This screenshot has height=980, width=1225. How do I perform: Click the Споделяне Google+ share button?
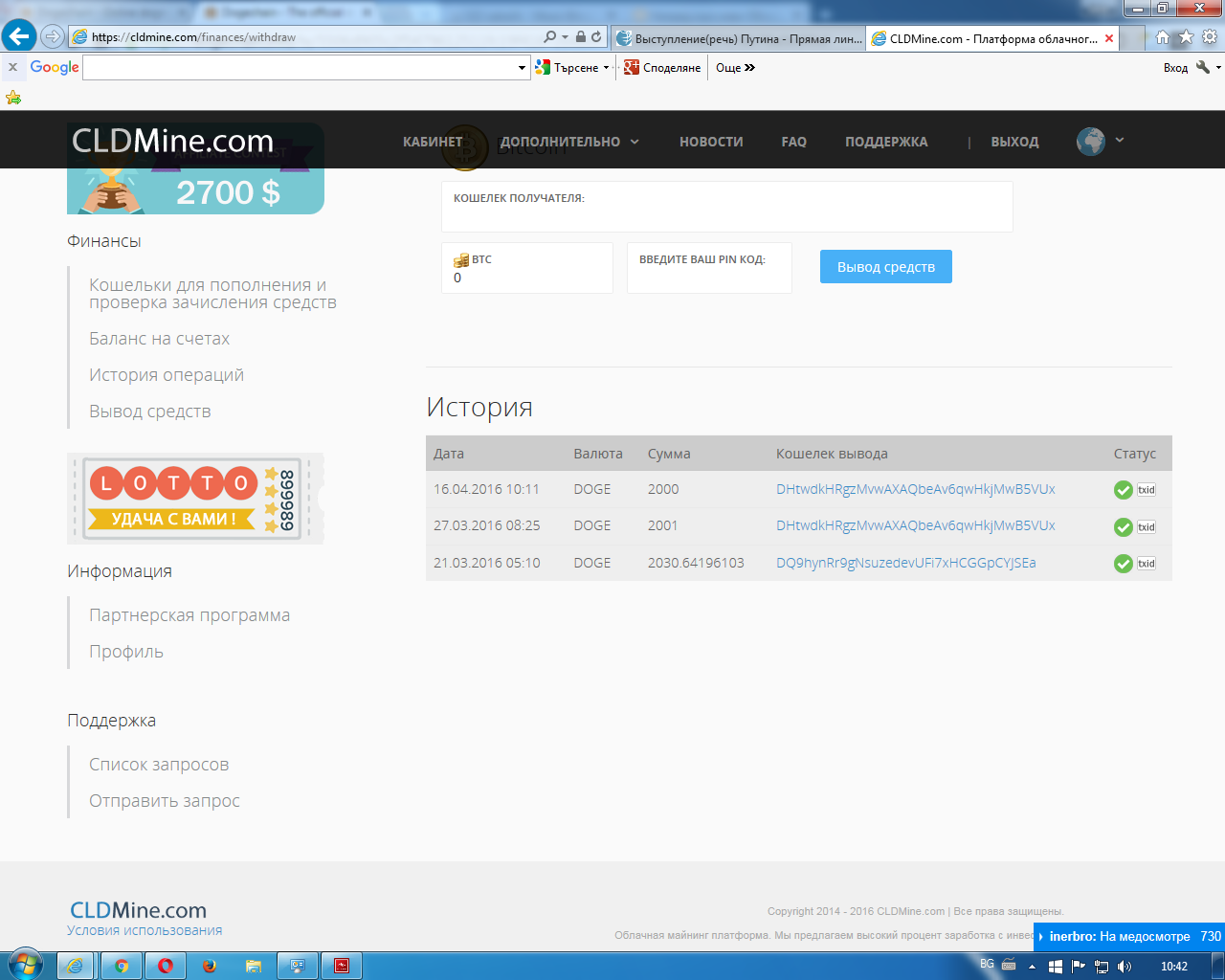(662, 68)
